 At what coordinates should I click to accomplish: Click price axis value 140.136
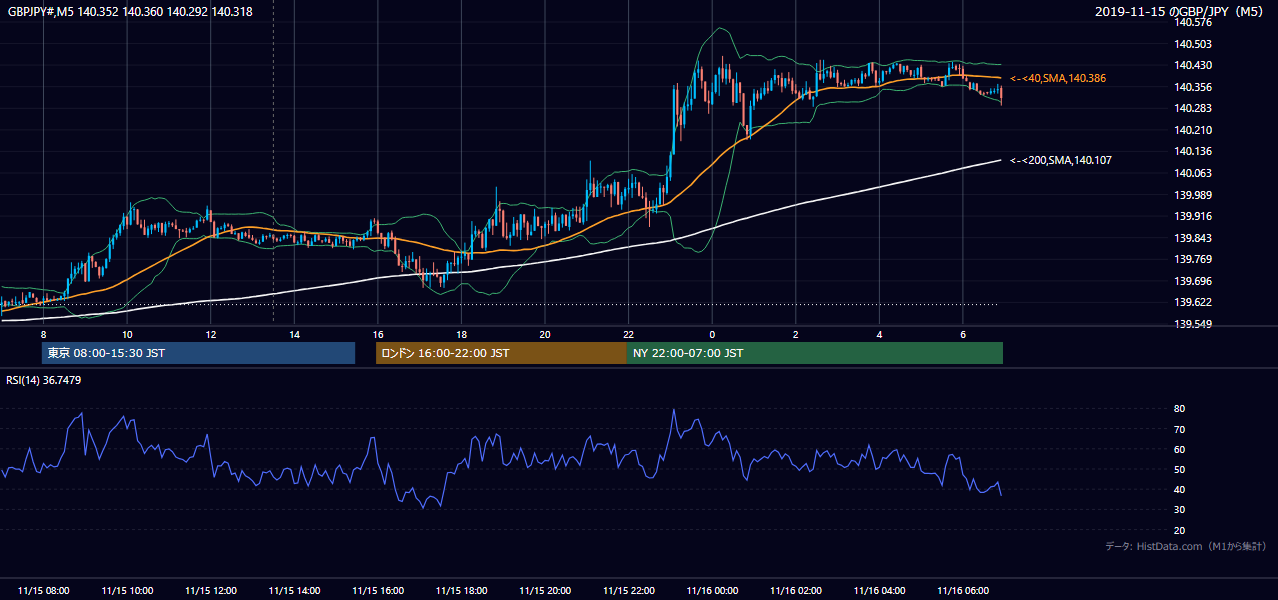(x=1193, y=151)
